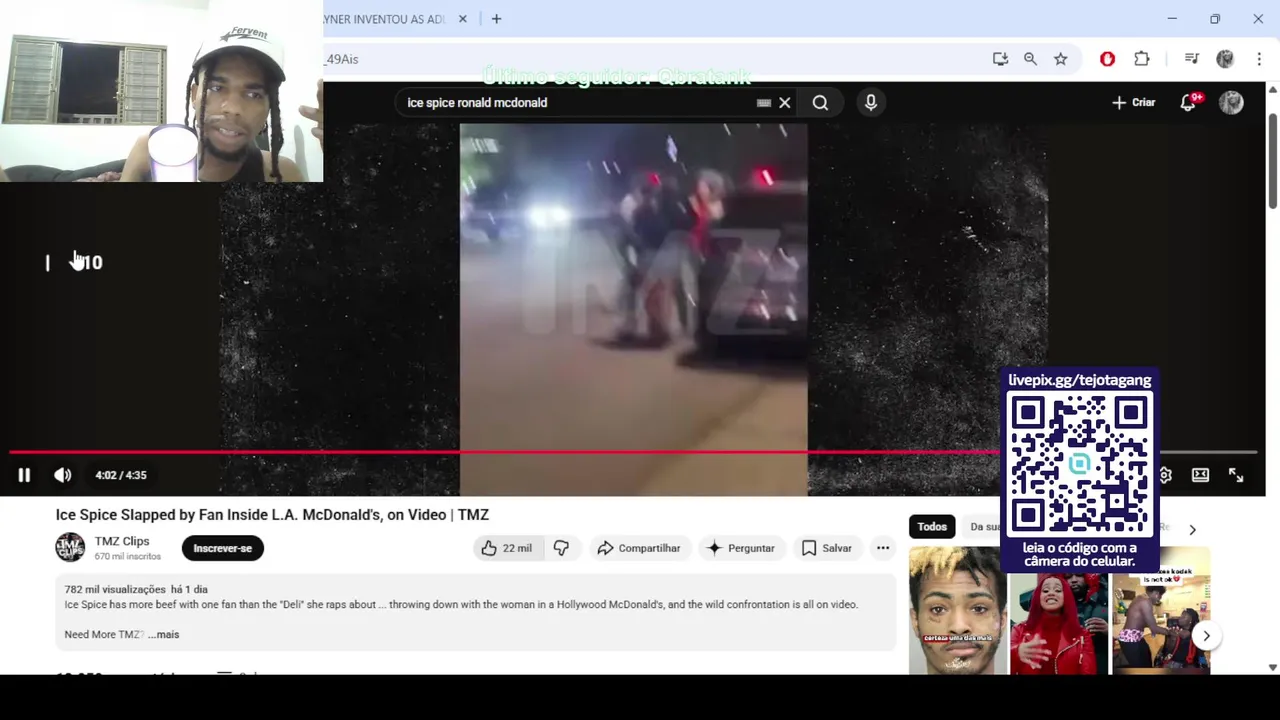The width and height of the screenshot is (1280, 720).
Task: Pause the video with the pause button
Action: 24,475
